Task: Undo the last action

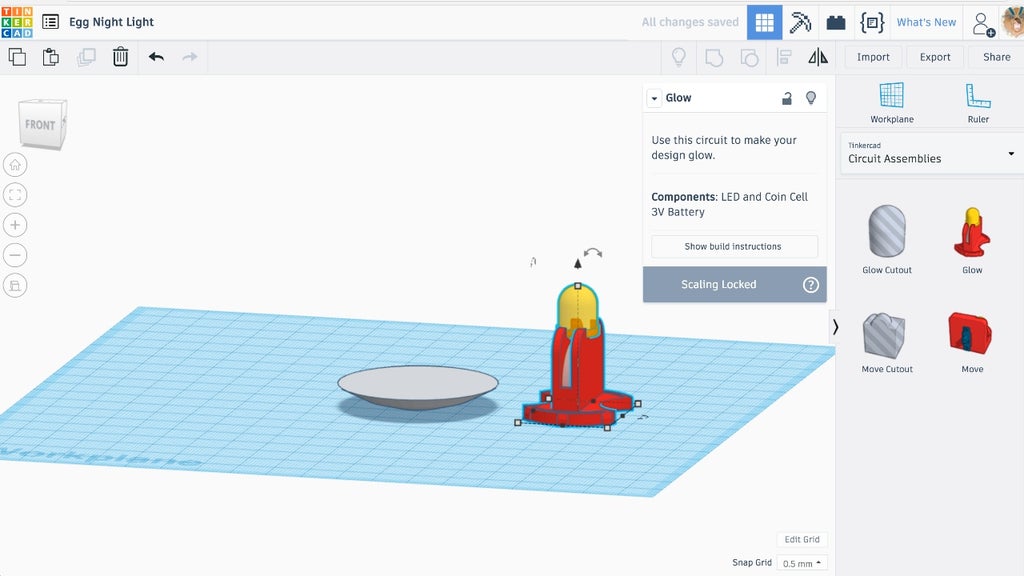Action: [x=156, y=57]
